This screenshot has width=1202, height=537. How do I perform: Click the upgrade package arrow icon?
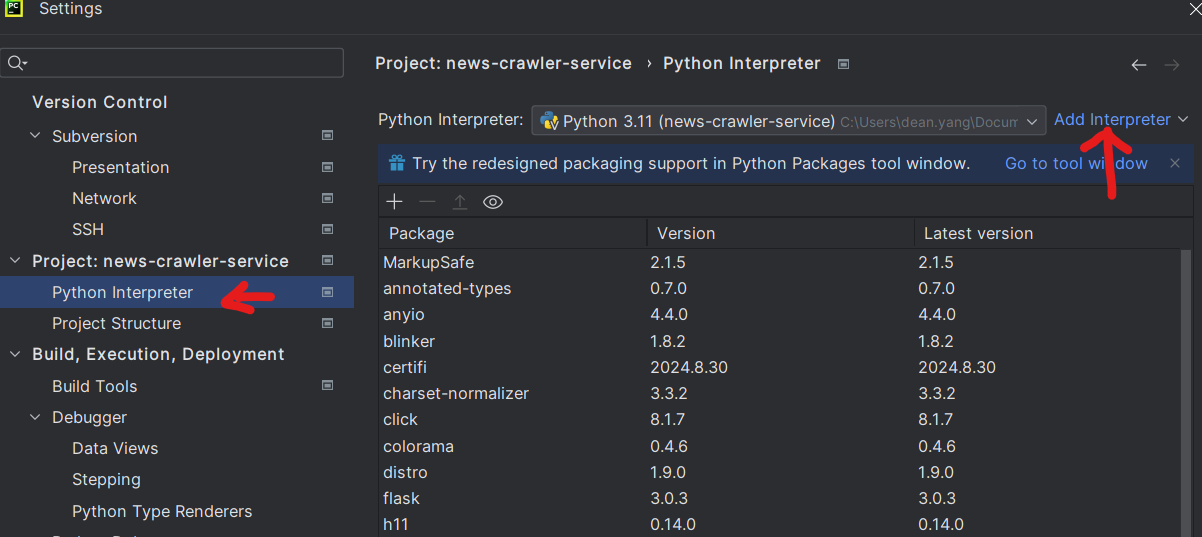[x=460, y=202]
